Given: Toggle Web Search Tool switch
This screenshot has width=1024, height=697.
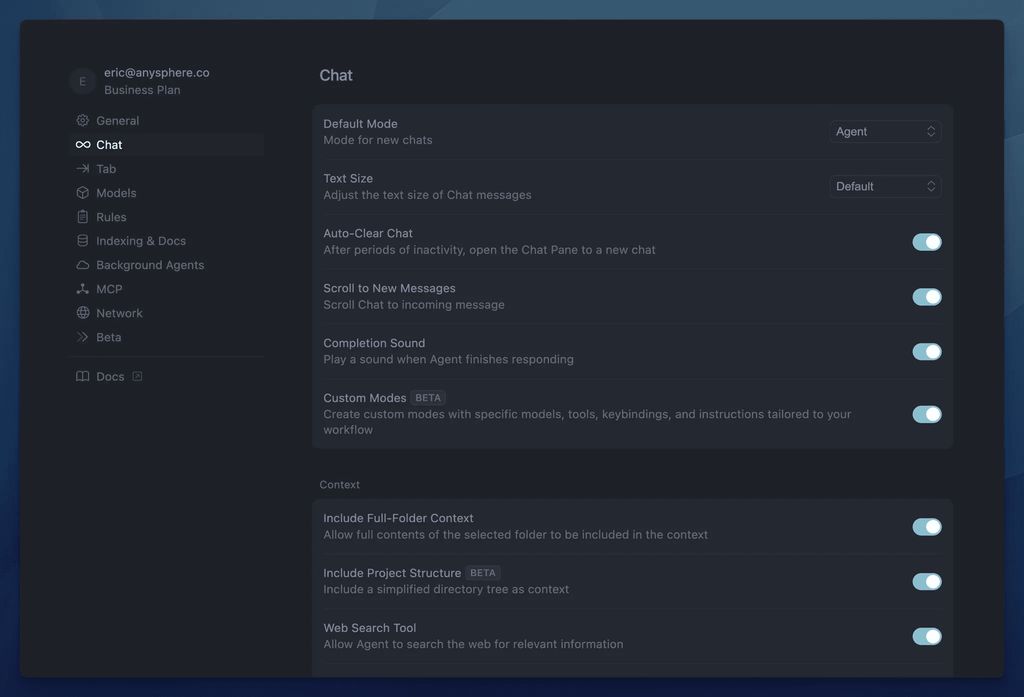Looking at the screenshot, I should 926,636.
